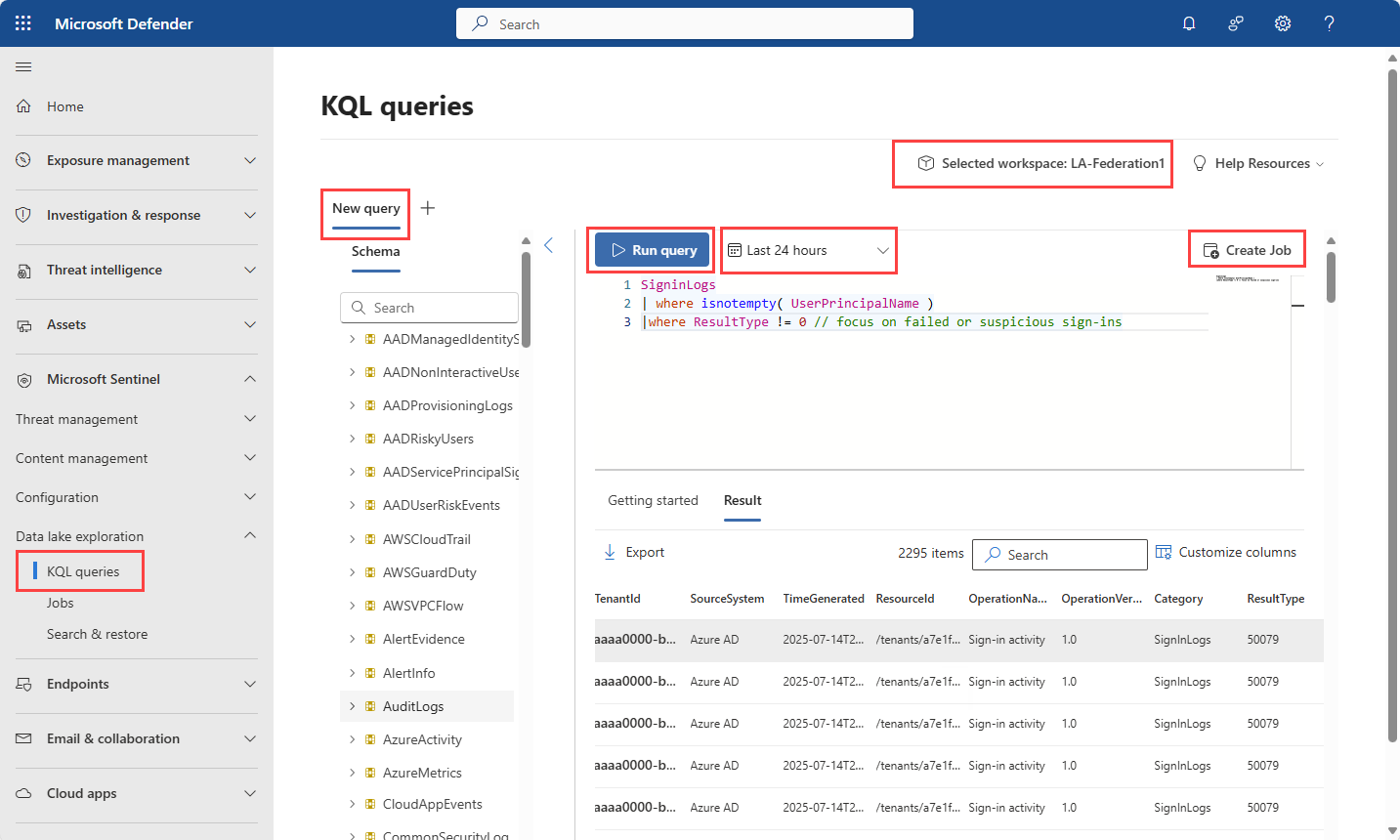
Task: Expand the Configuration submenu
Action: point(250,497)
